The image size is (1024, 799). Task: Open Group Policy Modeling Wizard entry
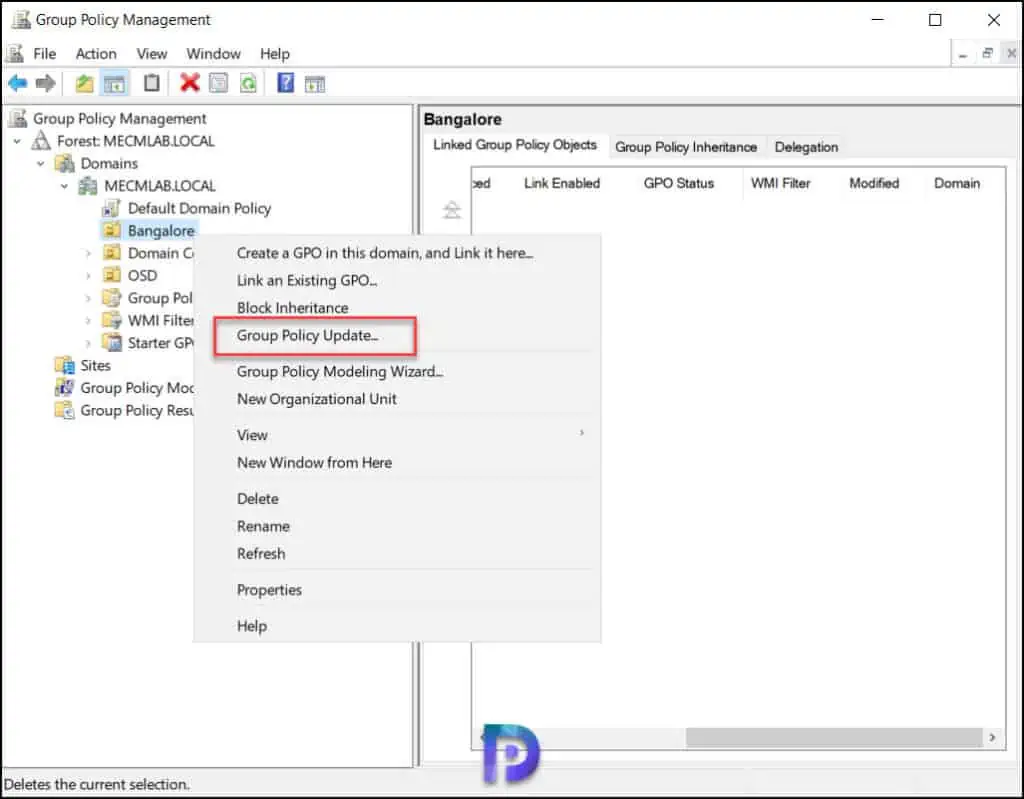click(340, 371)
